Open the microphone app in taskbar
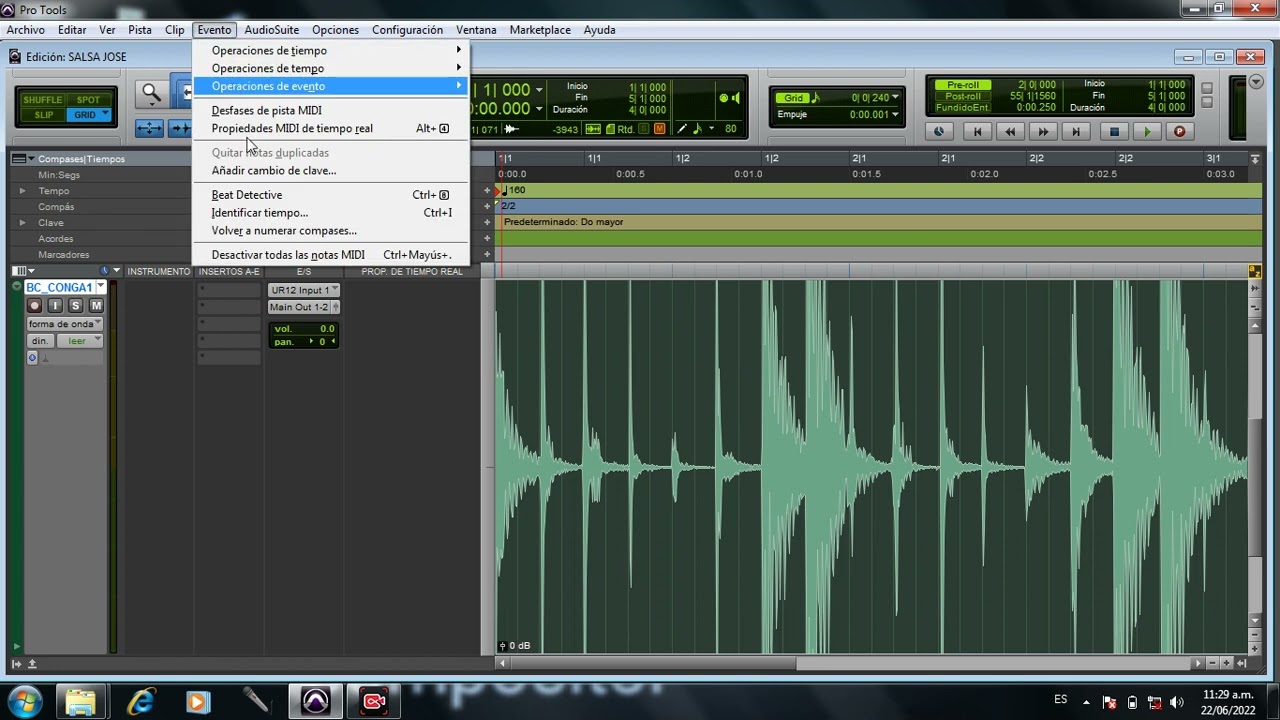 (x=256, y=701)
